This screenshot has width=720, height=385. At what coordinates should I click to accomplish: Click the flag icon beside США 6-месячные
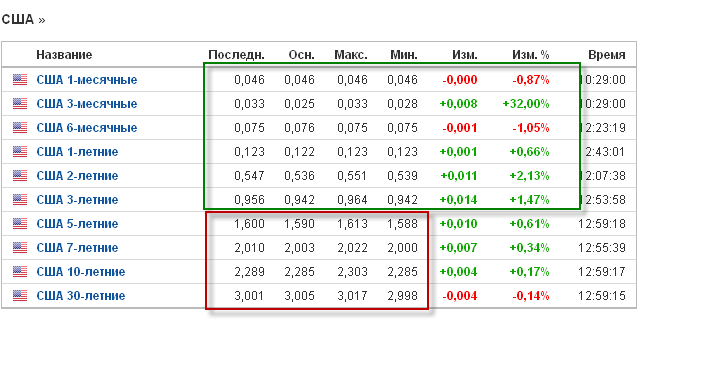coord(20,127)
